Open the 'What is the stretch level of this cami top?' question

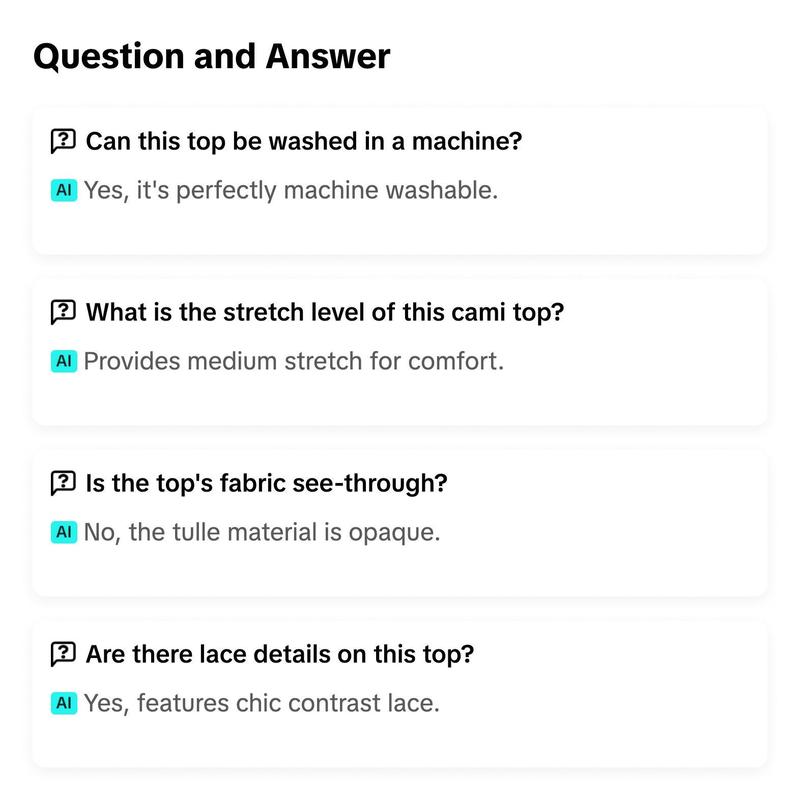pos(325,312)
